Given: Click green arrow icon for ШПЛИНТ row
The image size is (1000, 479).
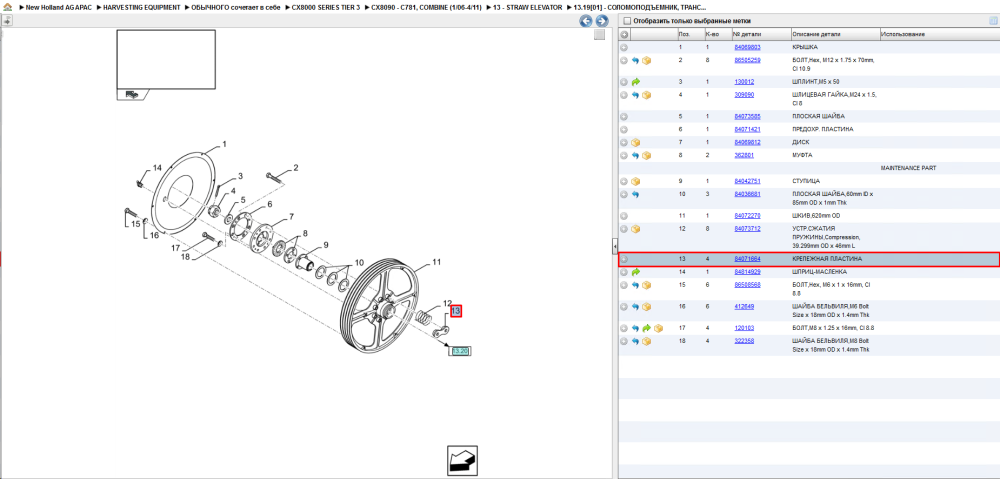Looking at the screenshot, I should [x=635, y=82].
